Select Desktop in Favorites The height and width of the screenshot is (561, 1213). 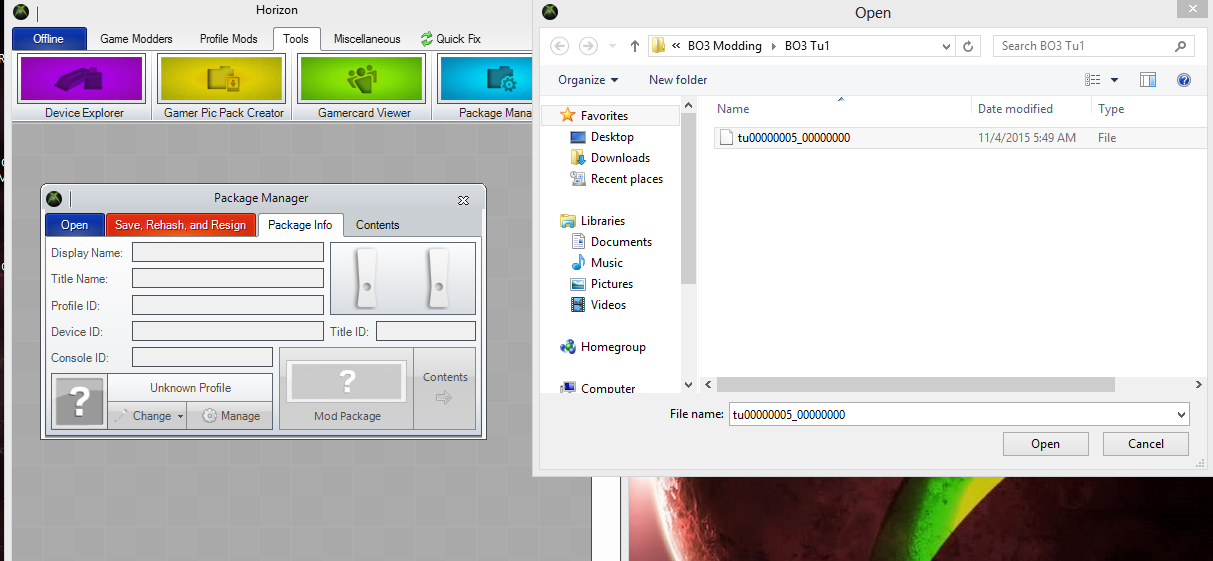click(x=611, y=137)
